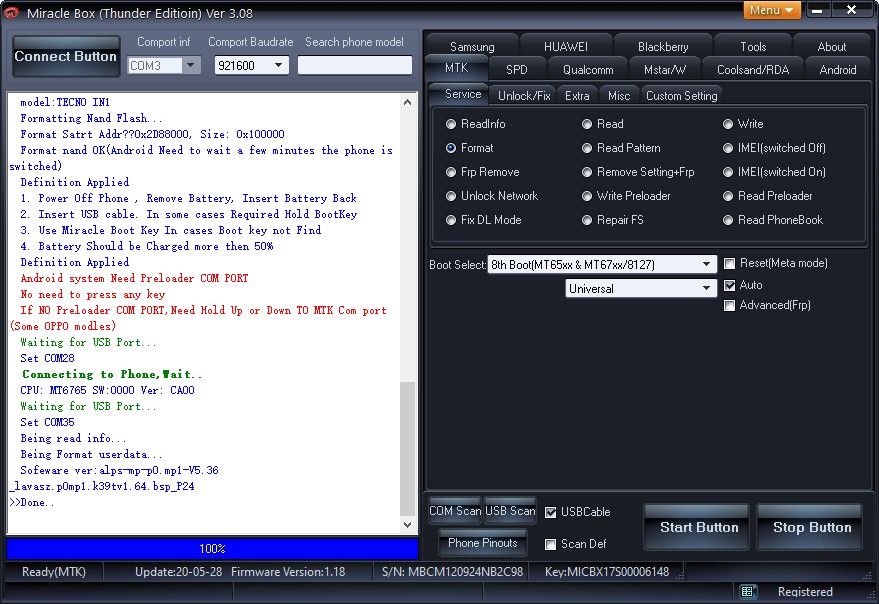879x604 pixels.
Task: Click the >>Done.. log line
Action: [32, 502]
